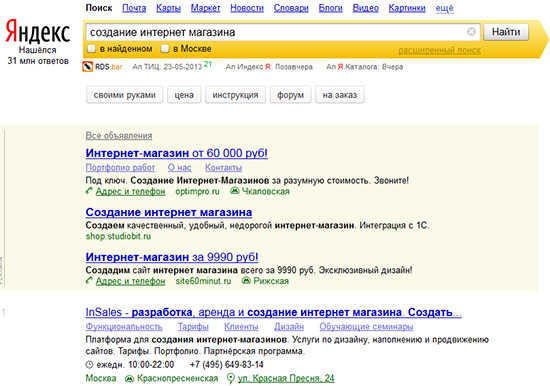Refine query with 'своими руками' button
The height and width of the screenshot is (386, 550).
point(125,95)
